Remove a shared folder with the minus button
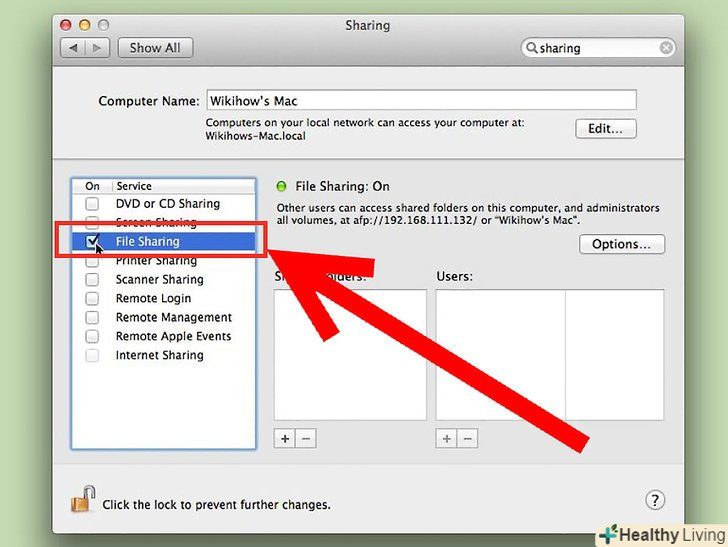 (306, 438)
